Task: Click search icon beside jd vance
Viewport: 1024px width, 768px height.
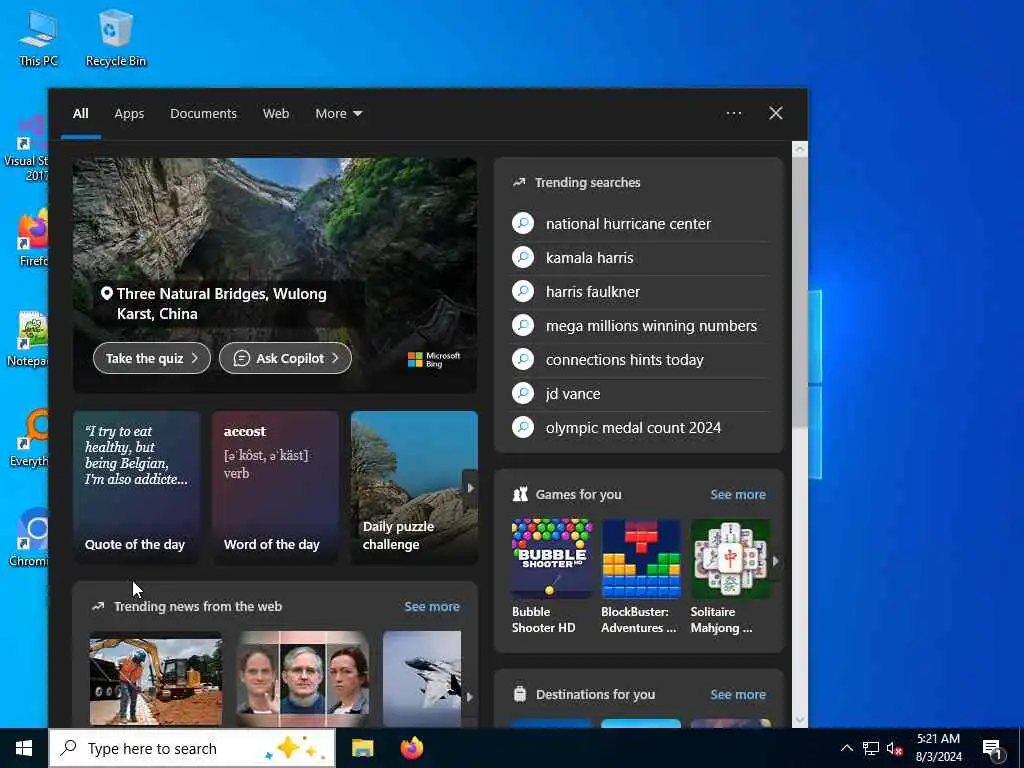Action: [523, 393]
